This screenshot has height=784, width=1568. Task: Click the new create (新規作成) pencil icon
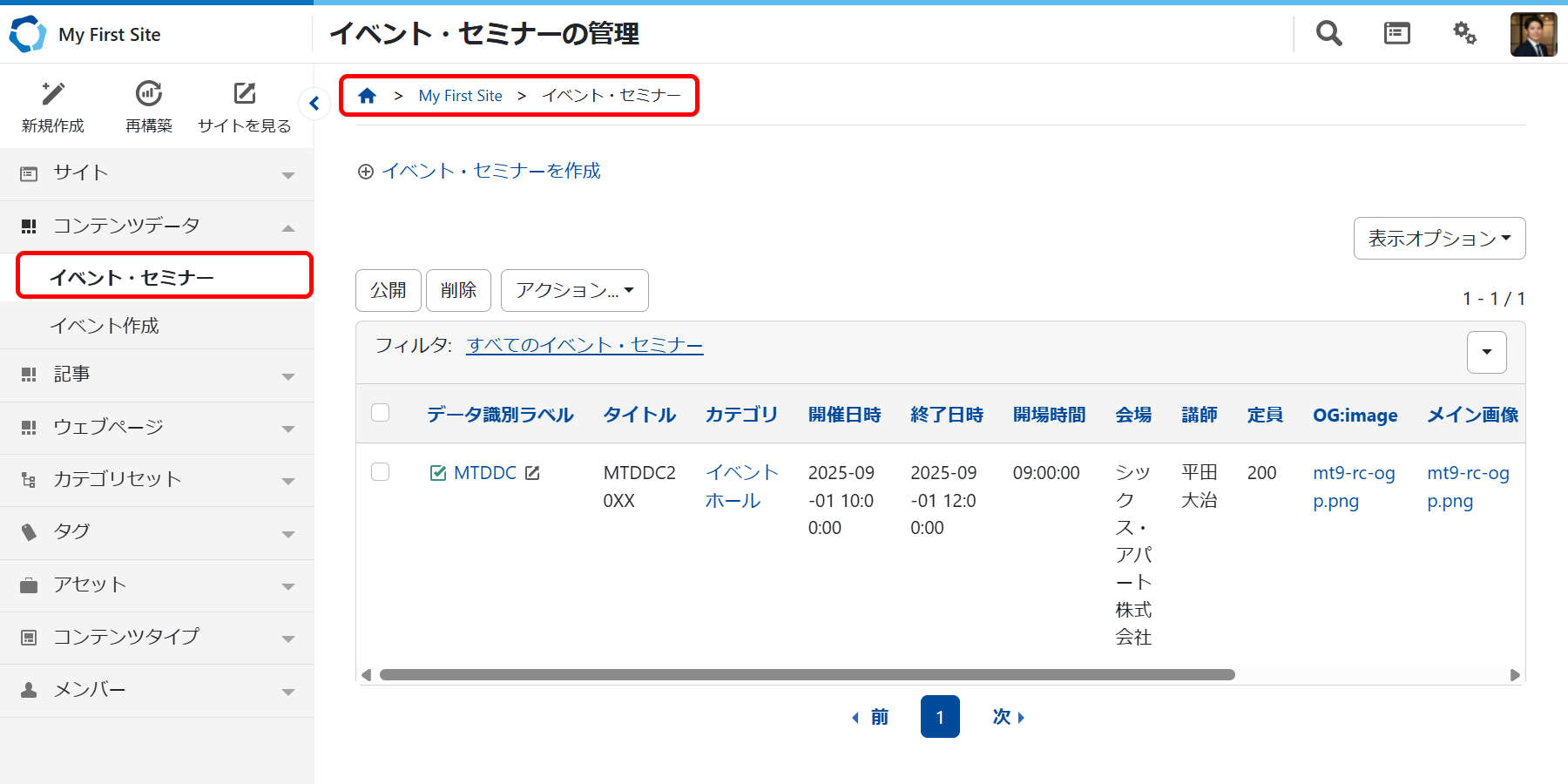point(53,94)
